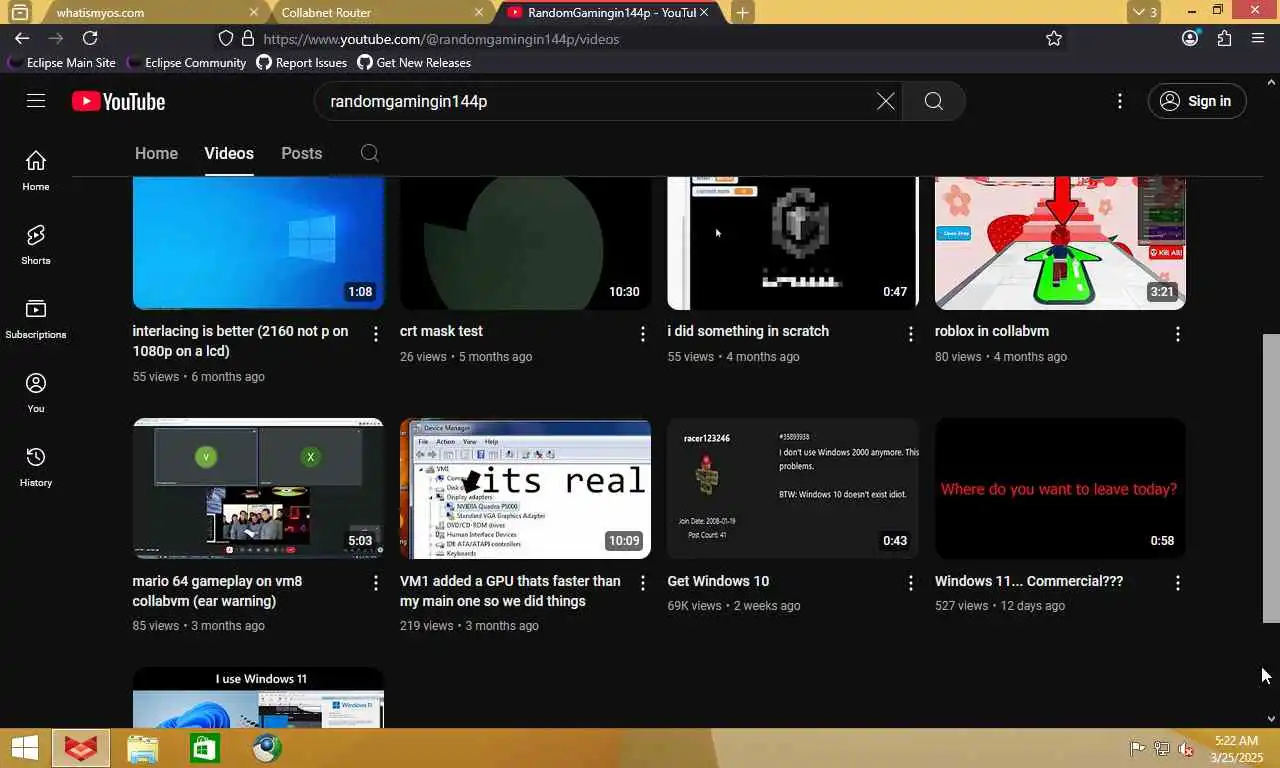Expand the tab list dropdown arrow
The height and width of the screenshot is (768, 1280).
(x=1144, y=12)
